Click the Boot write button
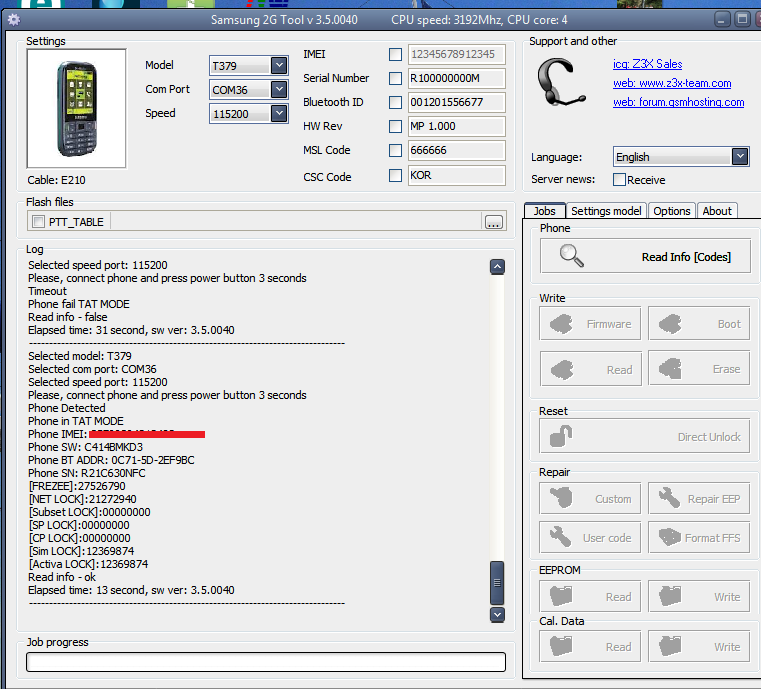This screenshot has height=689, width=761. pos(699,323)
